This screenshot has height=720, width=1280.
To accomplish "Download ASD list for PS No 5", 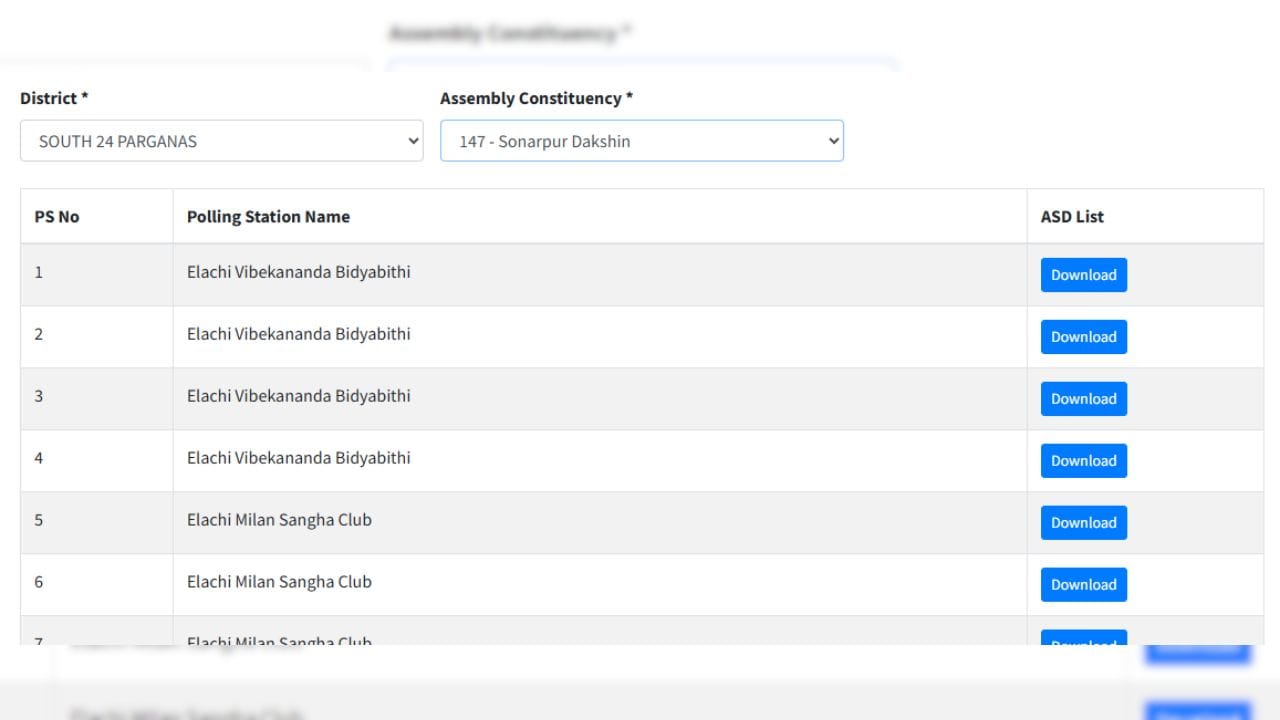I will 1083,523.
